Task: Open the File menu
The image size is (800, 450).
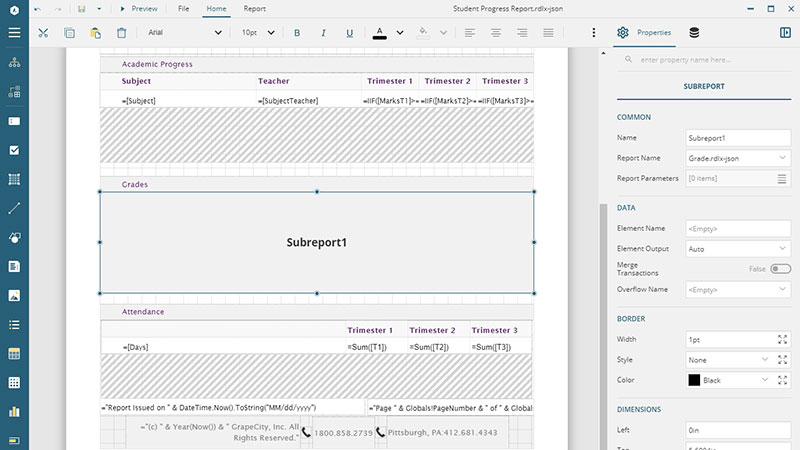Action: [183, 8]
